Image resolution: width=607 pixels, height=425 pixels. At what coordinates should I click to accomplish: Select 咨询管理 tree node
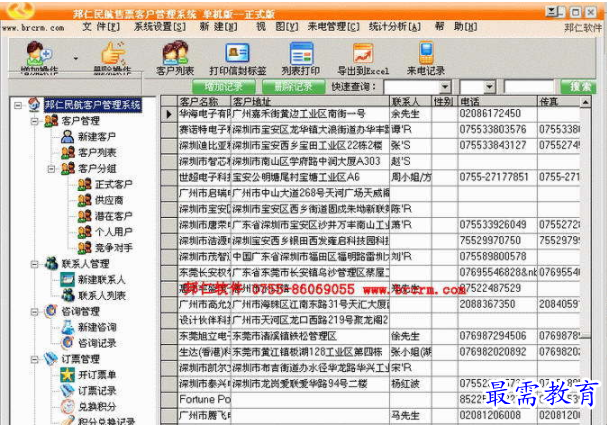(x=81, y=311)
